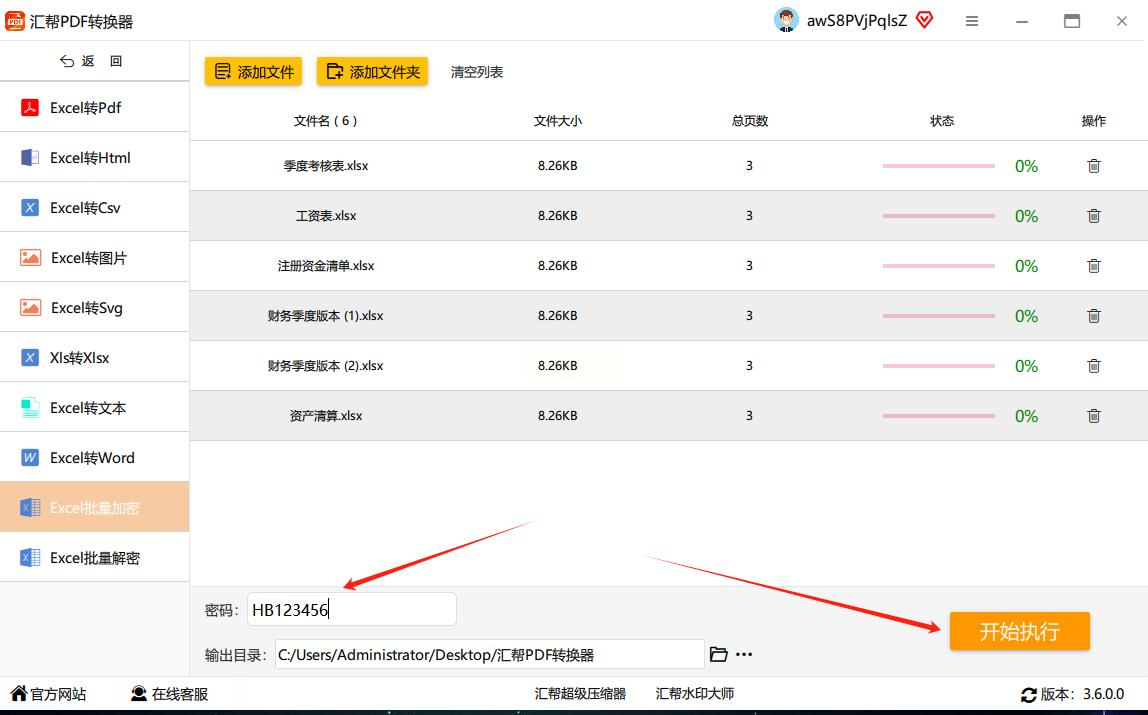1148x715 pixels.
Task: Select file name 工资表.xlsx
Action: coord(326,216)
